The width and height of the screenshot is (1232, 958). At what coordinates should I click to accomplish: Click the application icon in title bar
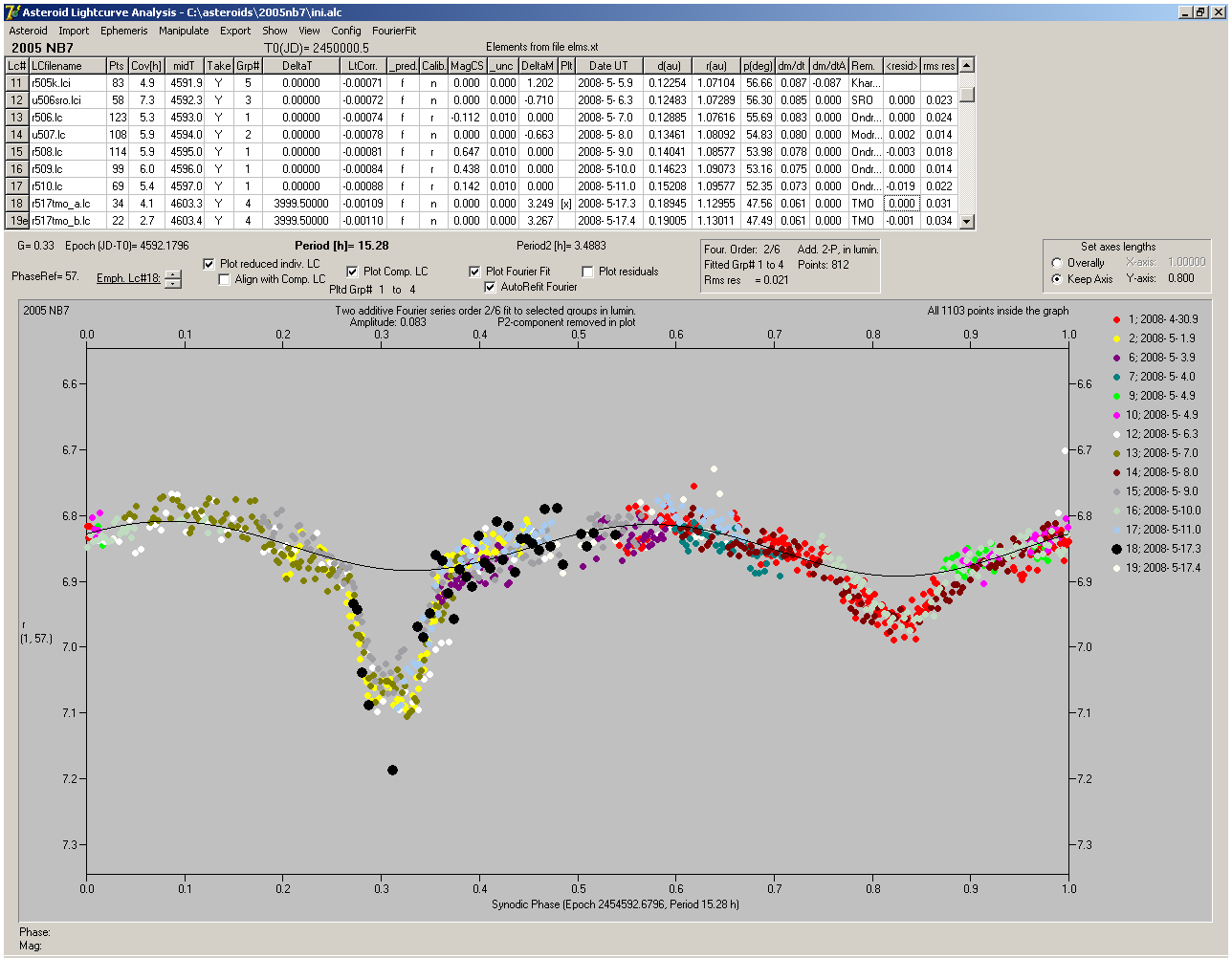point(12,12)
